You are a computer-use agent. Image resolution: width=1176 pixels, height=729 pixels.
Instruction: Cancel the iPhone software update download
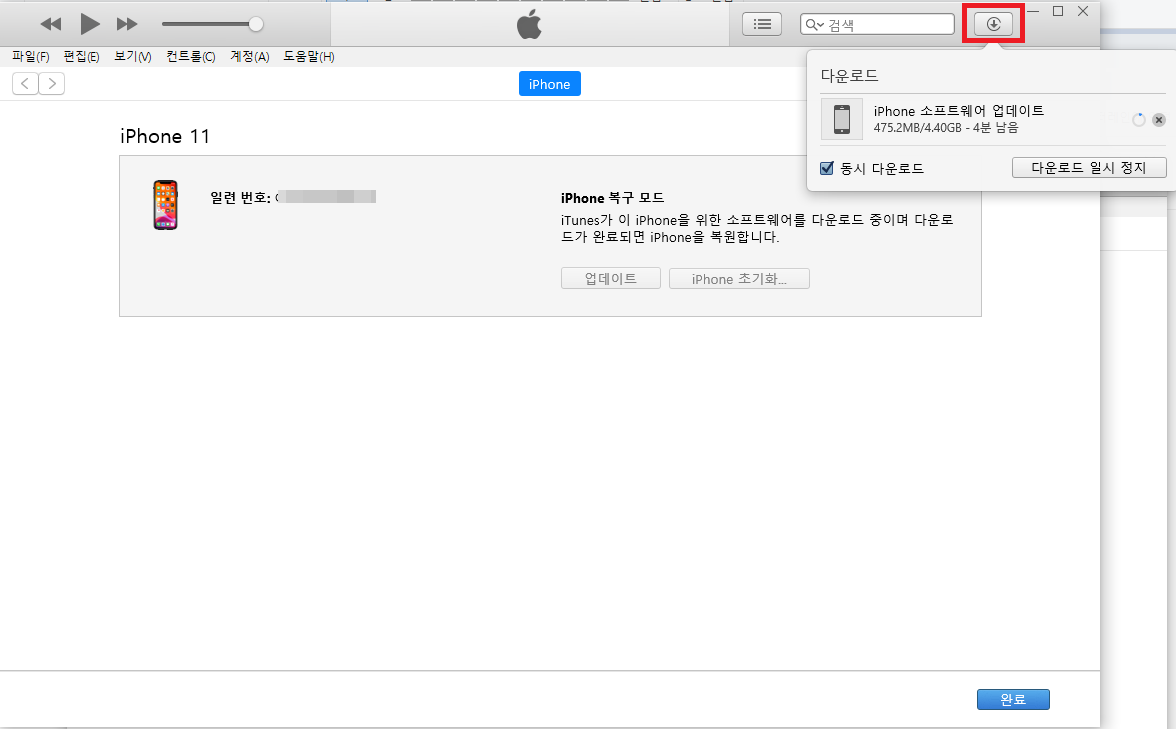[1159, 120]
